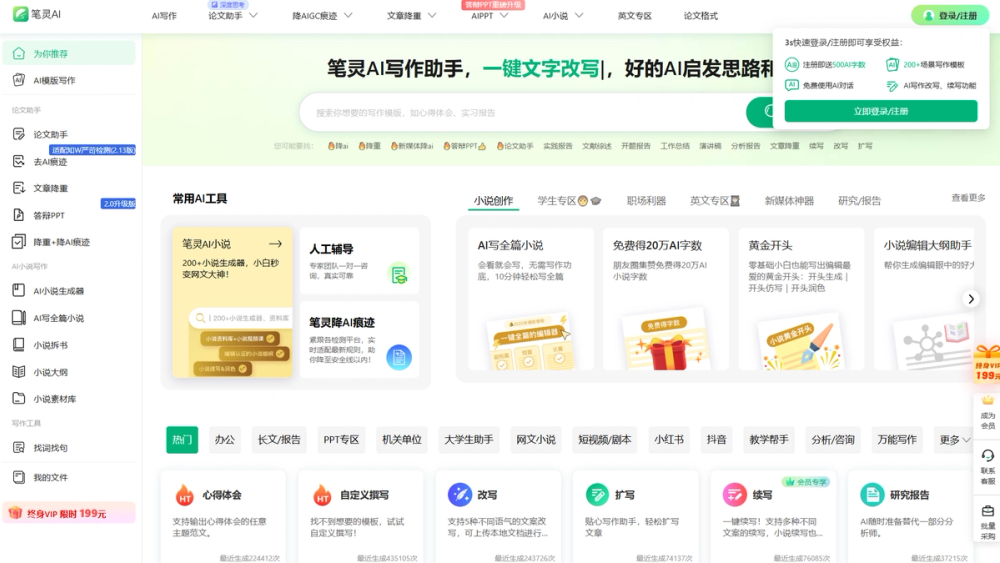Expand the AIPPT top menu dropdown
Viewport: 1000px width, 563px height.
click(504, 15)
